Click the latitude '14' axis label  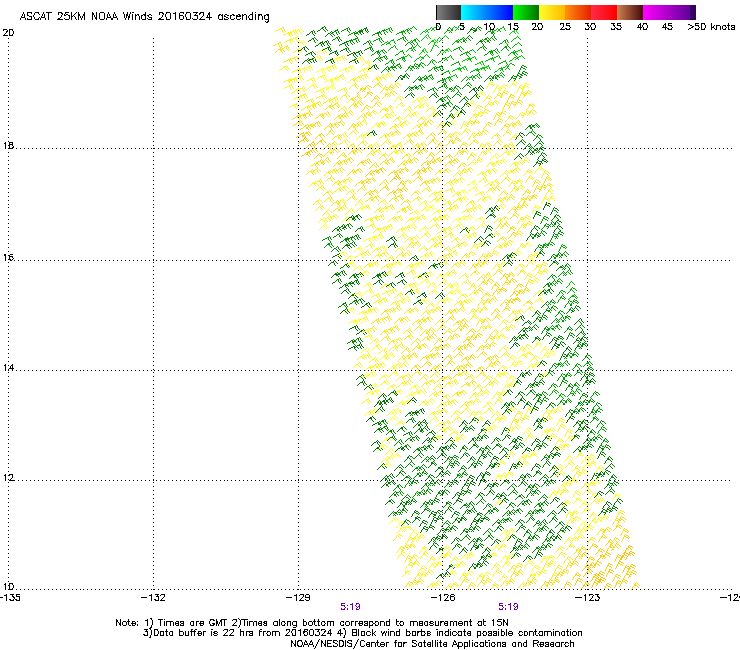click(8, 367)
